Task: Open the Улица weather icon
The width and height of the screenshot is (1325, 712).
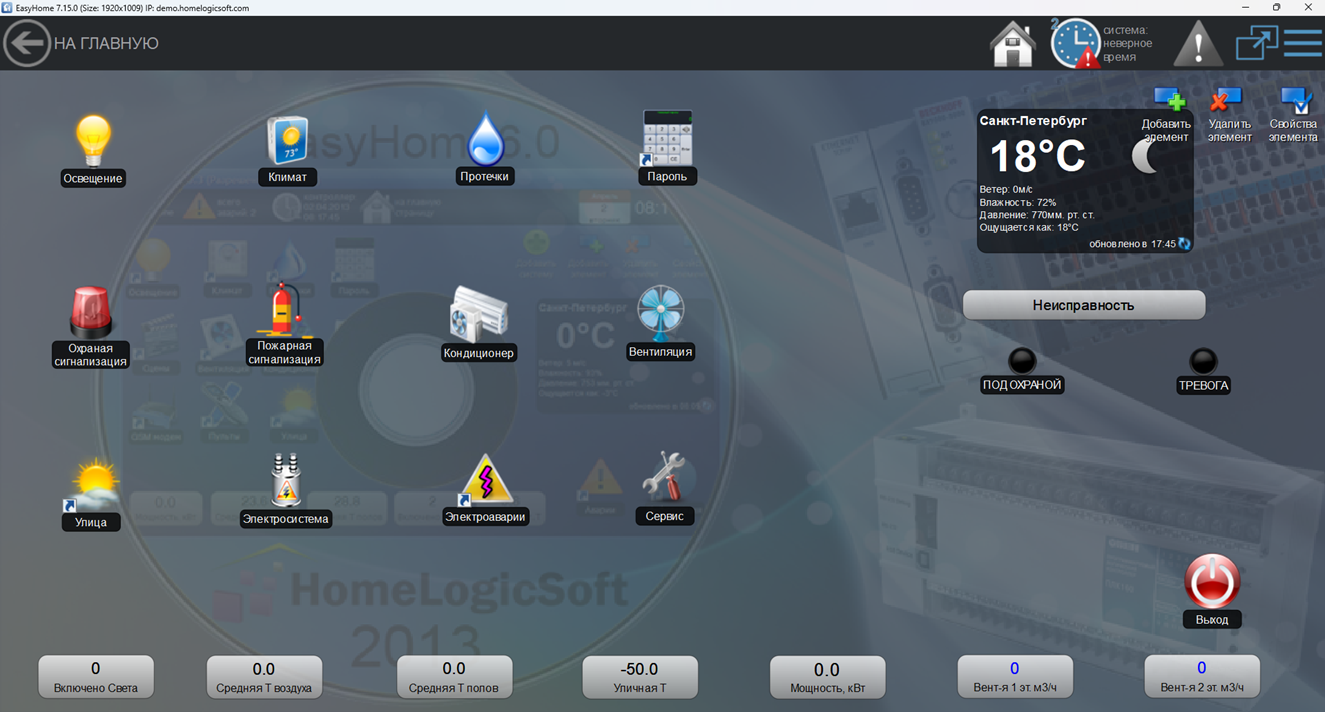Action: (x=92, y=485)
